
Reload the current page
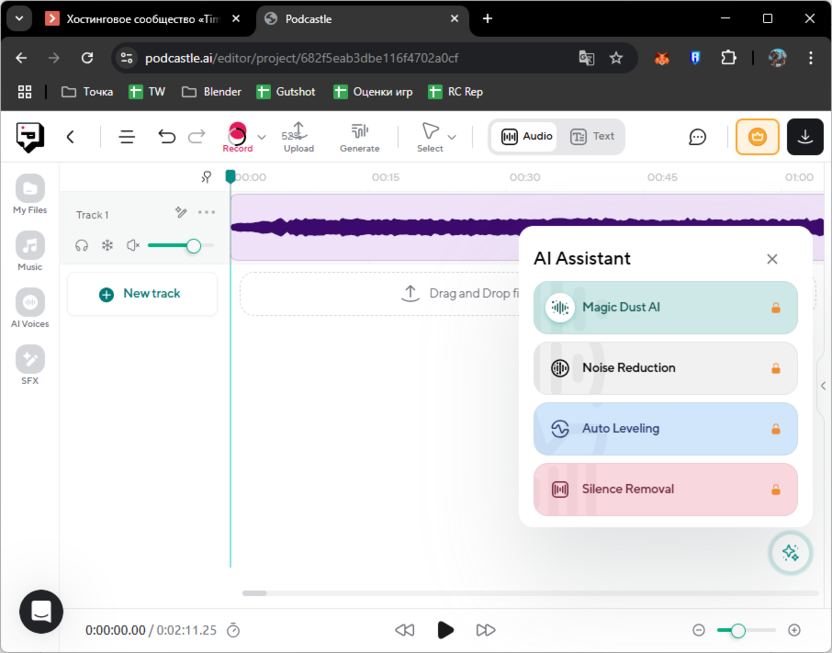tap(87, 58)
